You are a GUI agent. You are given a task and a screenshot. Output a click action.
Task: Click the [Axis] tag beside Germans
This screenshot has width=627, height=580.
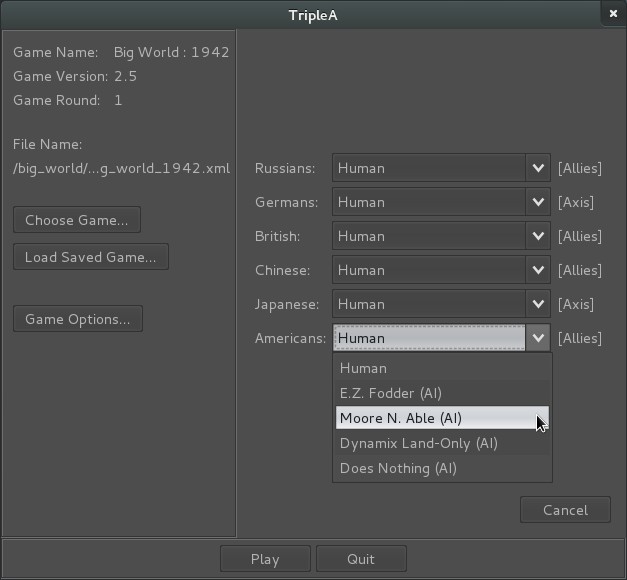pos(576,202)
